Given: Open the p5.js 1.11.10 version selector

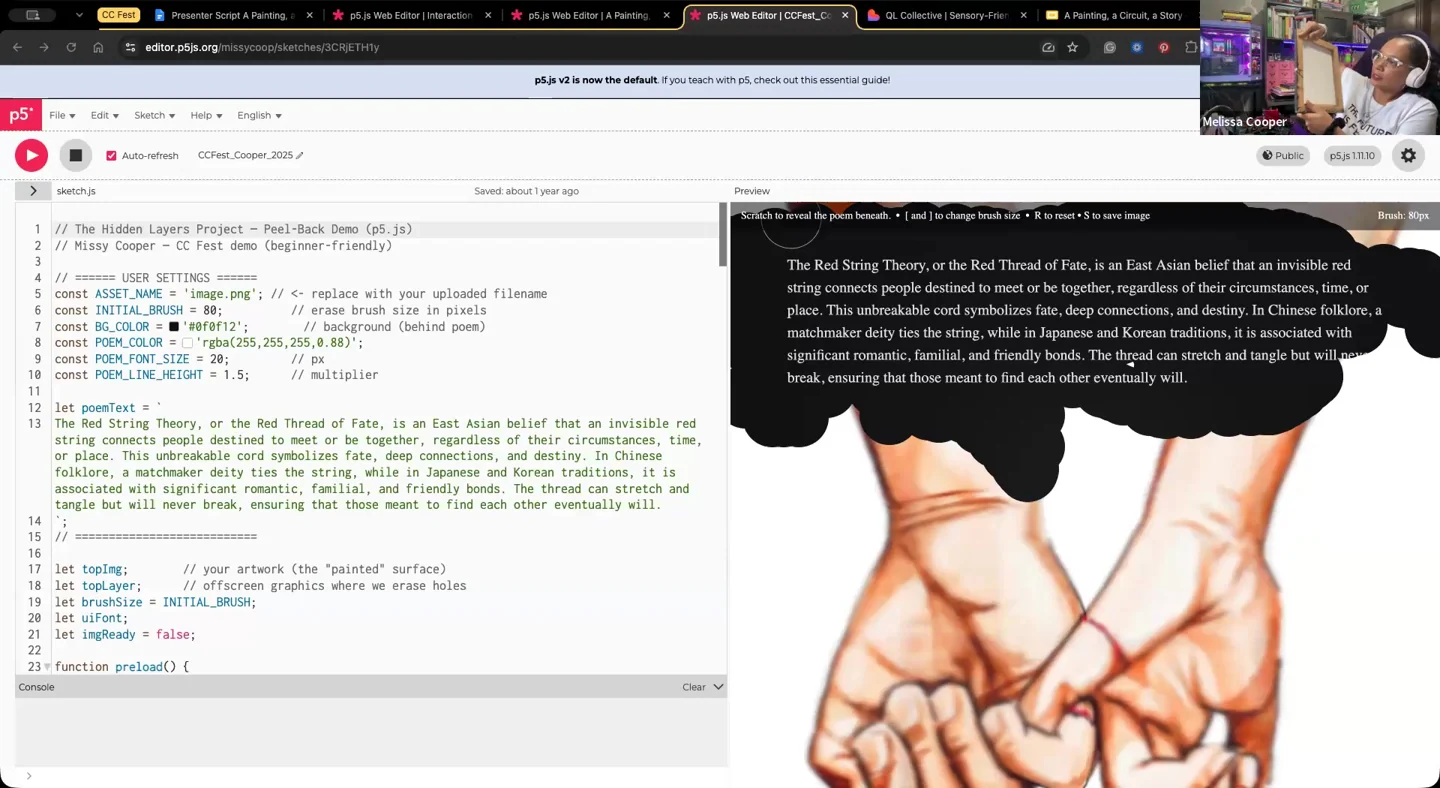Looking at the screenshot, I should pyautogui.click(x=1352, y=155).
